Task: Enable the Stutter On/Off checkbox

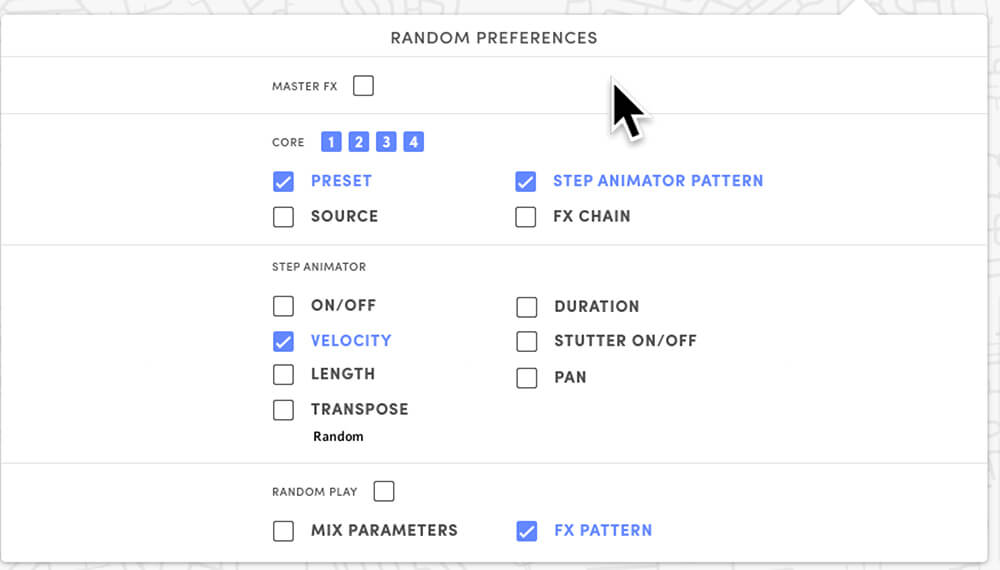Action: 527,342
